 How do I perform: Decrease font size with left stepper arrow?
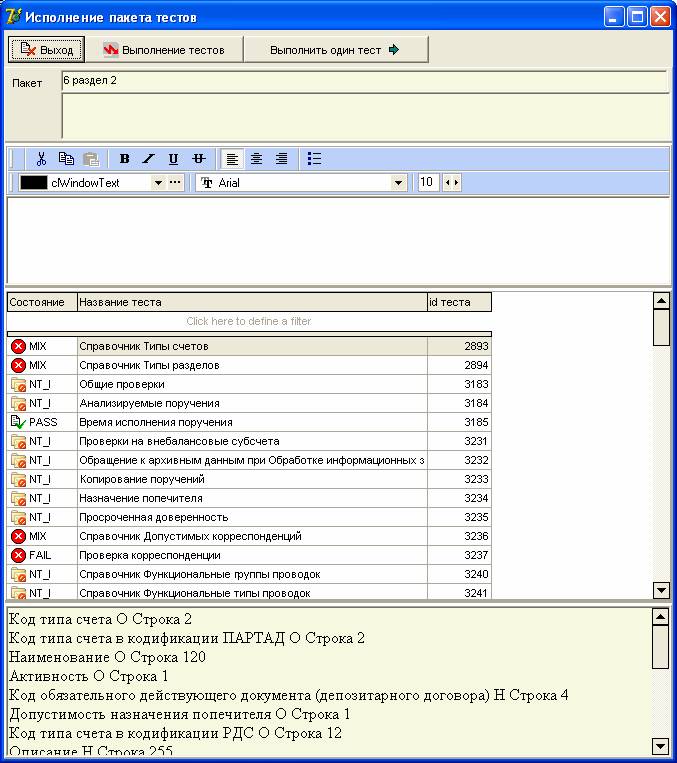pos(447,183)
